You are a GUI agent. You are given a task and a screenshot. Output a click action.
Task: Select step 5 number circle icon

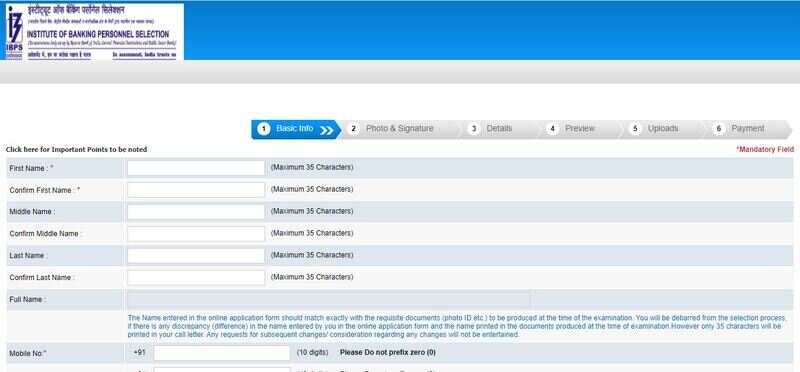[635, 129]
